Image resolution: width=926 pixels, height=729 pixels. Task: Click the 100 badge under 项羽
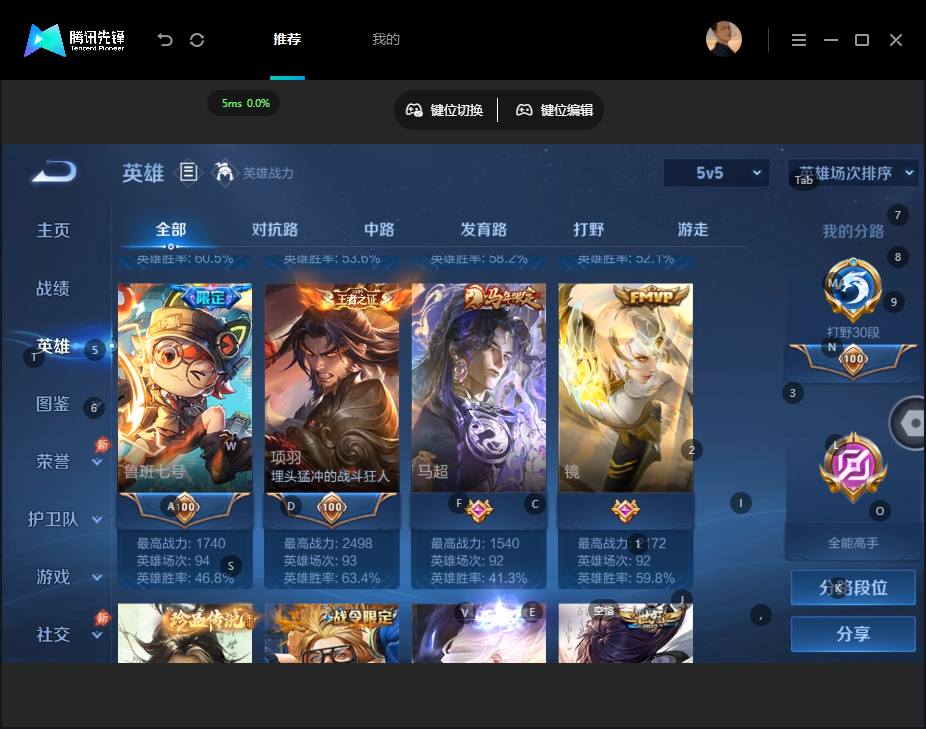(332, 507)
